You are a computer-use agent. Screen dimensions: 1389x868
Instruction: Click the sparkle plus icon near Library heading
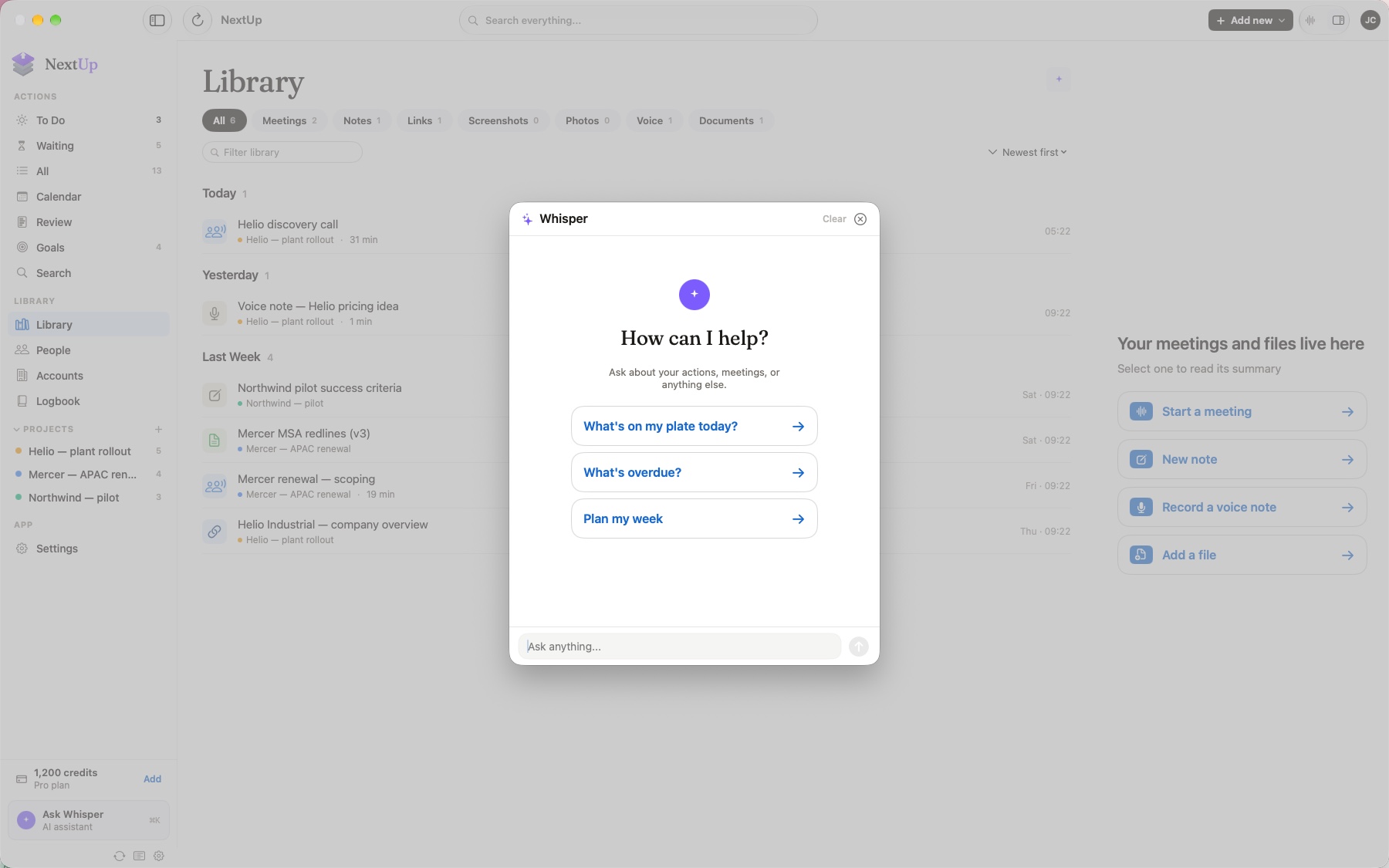[x=1059, y=79]
